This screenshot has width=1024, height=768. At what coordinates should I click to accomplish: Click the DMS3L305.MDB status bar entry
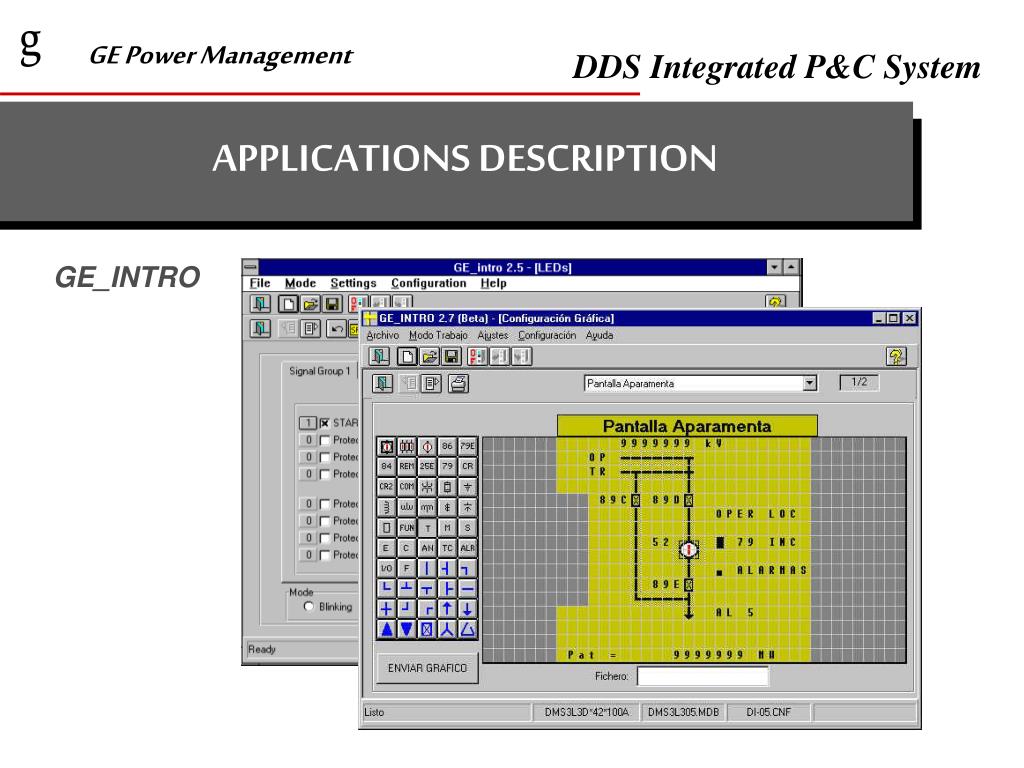[x=683, y=712]
